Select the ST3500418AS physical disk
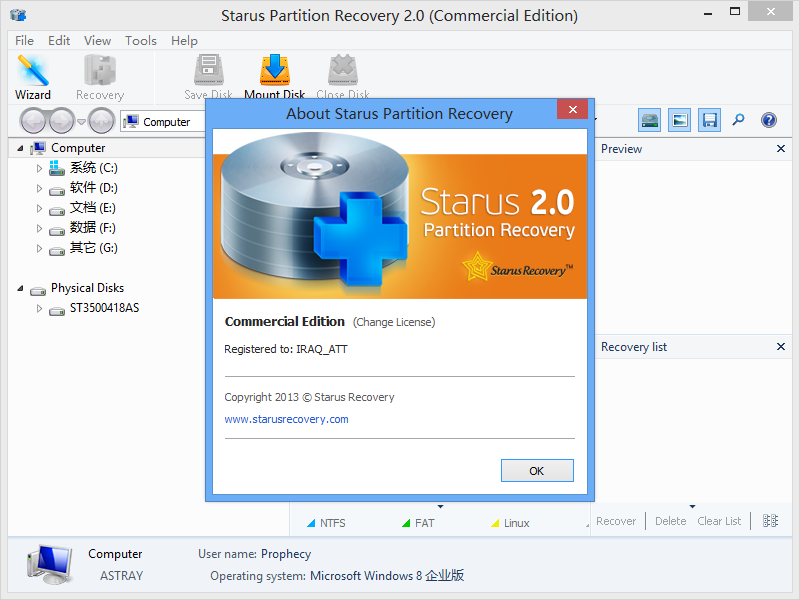800x600 pixels. pos(104,308)
